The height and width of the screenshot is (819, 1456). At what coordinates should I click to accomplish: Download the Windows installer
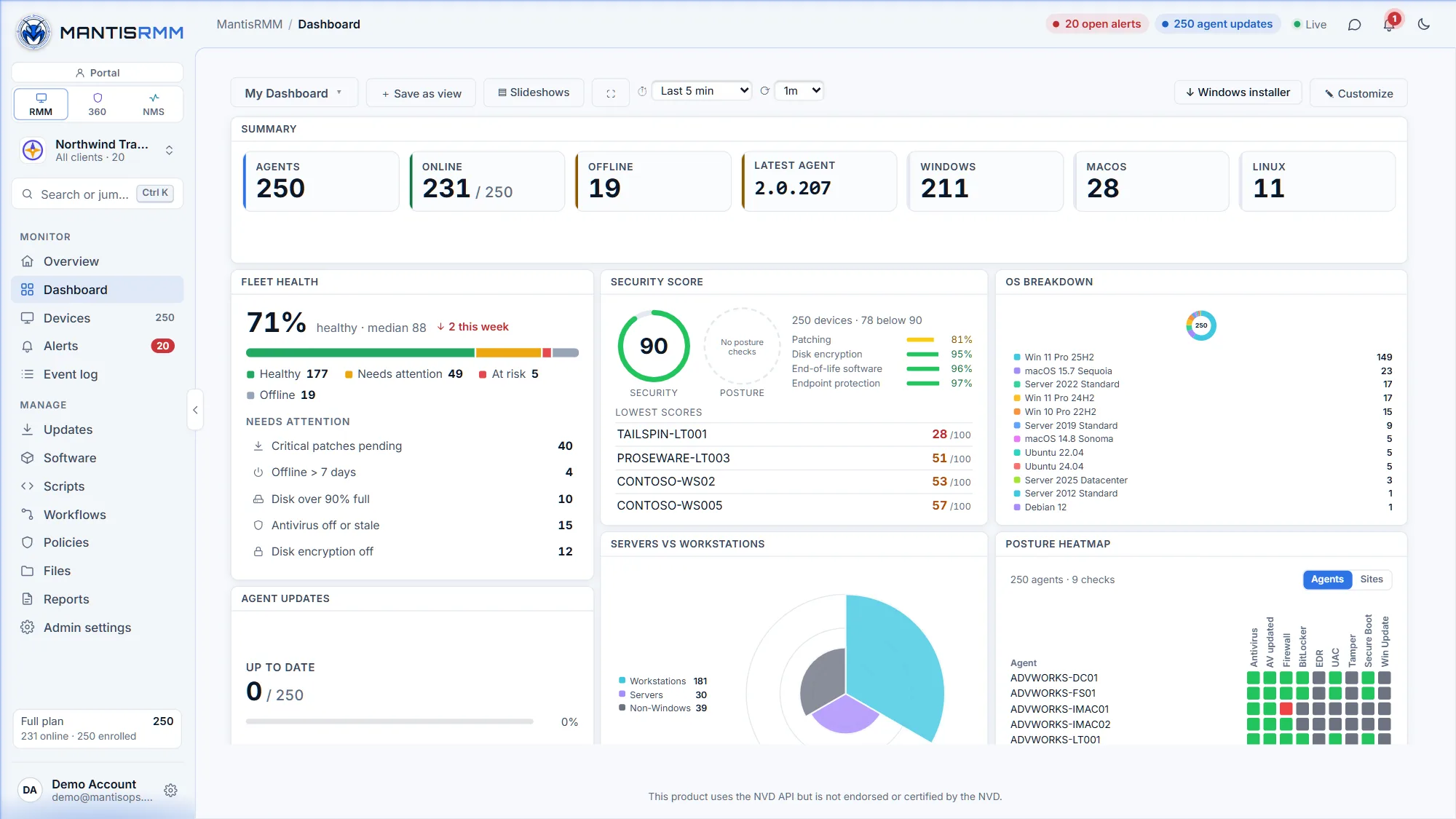pos(1238,92)
